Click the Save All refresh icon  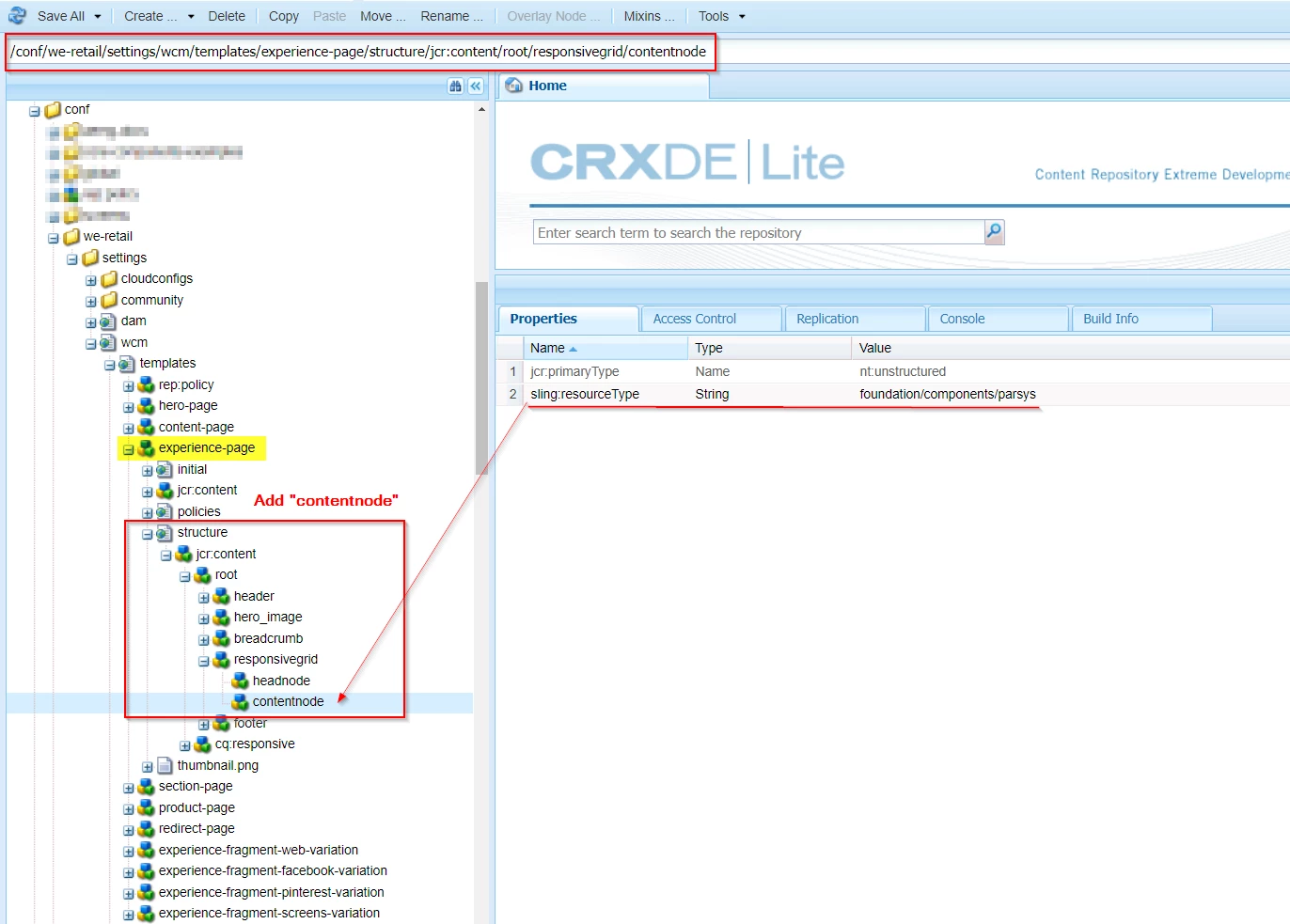(x=17, y=16)
